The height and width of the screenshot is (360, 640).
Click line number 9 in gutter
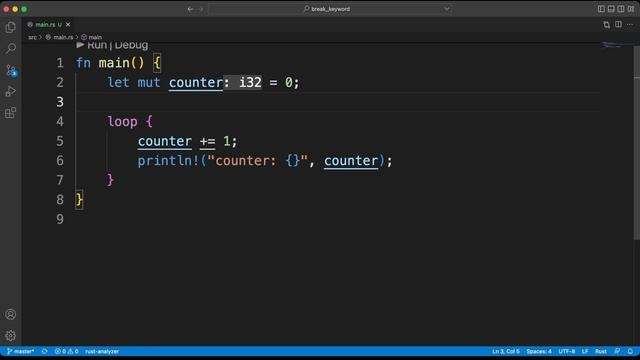[60, 219]
